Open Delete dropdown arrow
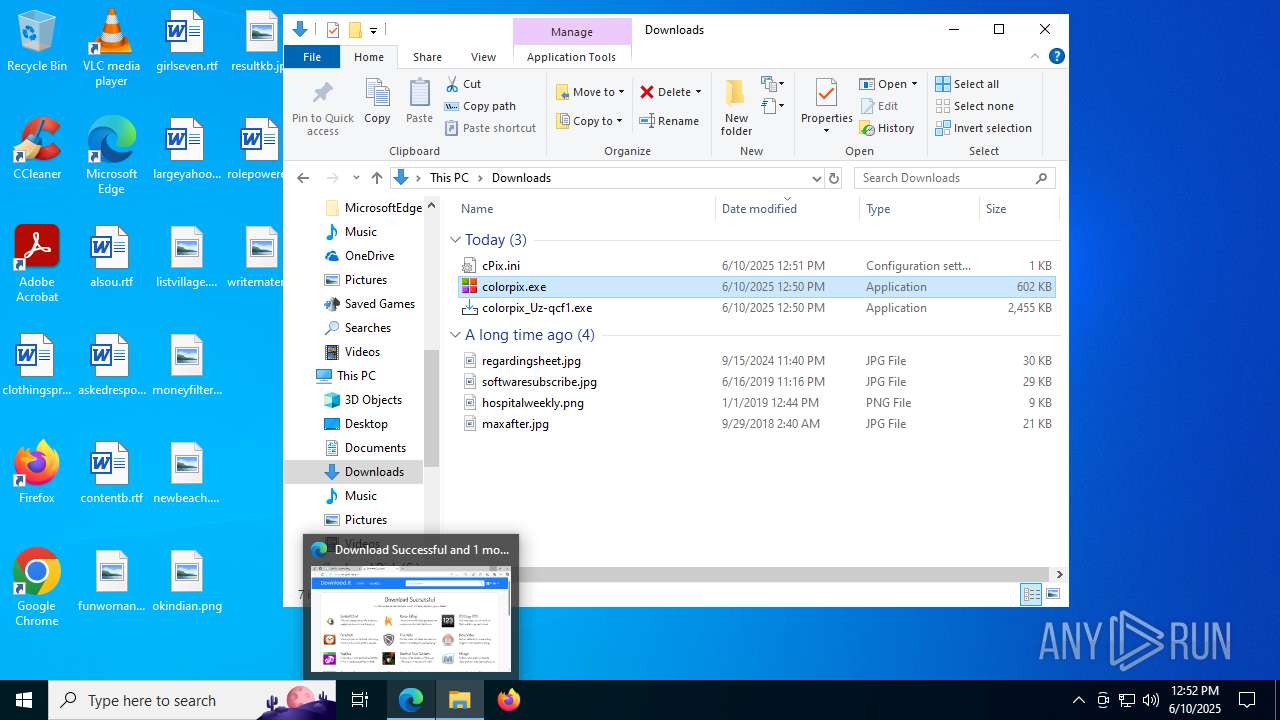The image size is (1280, 720). (698, 92)
